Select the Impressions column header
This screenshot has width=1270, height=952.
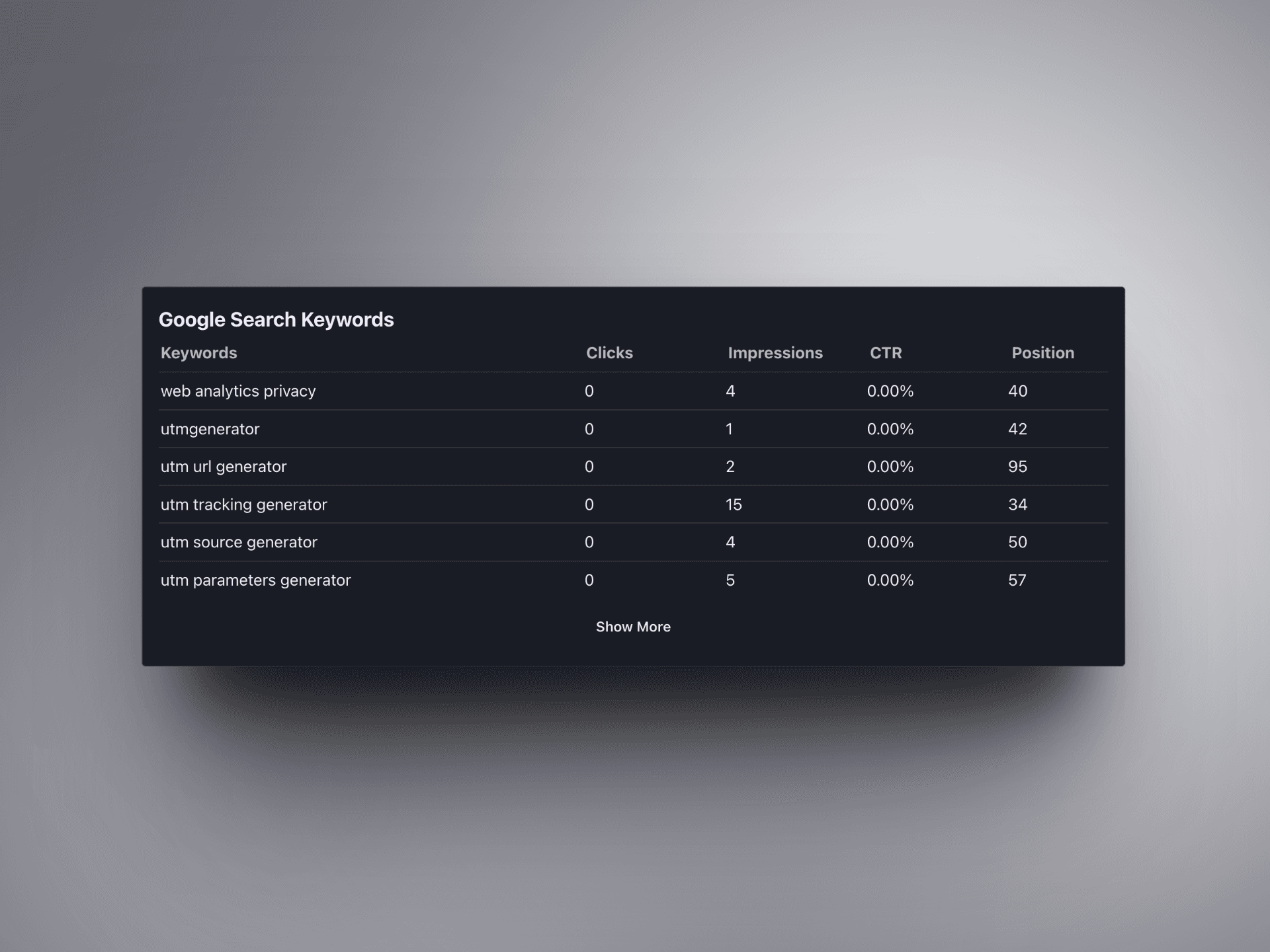[775, 353]
